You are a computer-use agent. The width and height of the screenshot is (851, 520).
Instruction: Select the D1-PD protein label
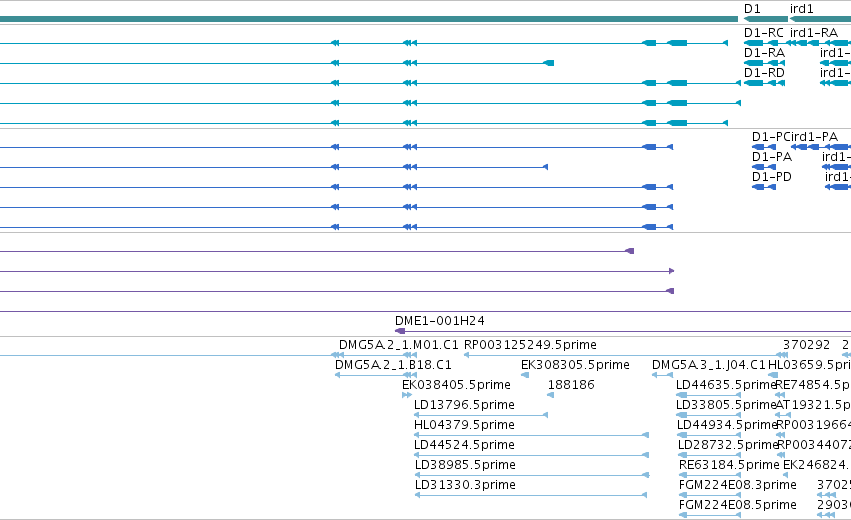pos(772,177)
